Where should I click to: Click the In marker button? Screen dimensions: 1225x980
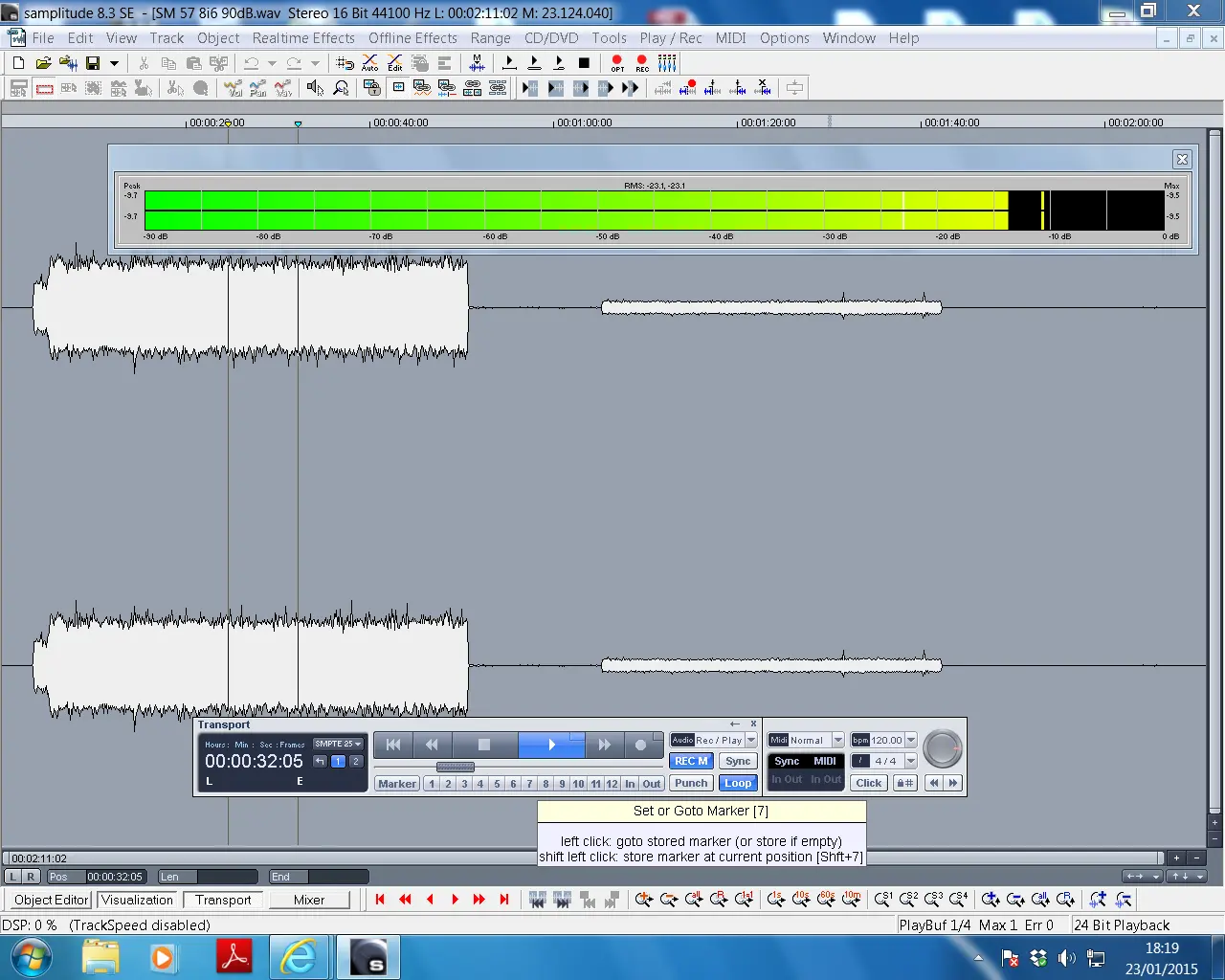tap(630, 784)
